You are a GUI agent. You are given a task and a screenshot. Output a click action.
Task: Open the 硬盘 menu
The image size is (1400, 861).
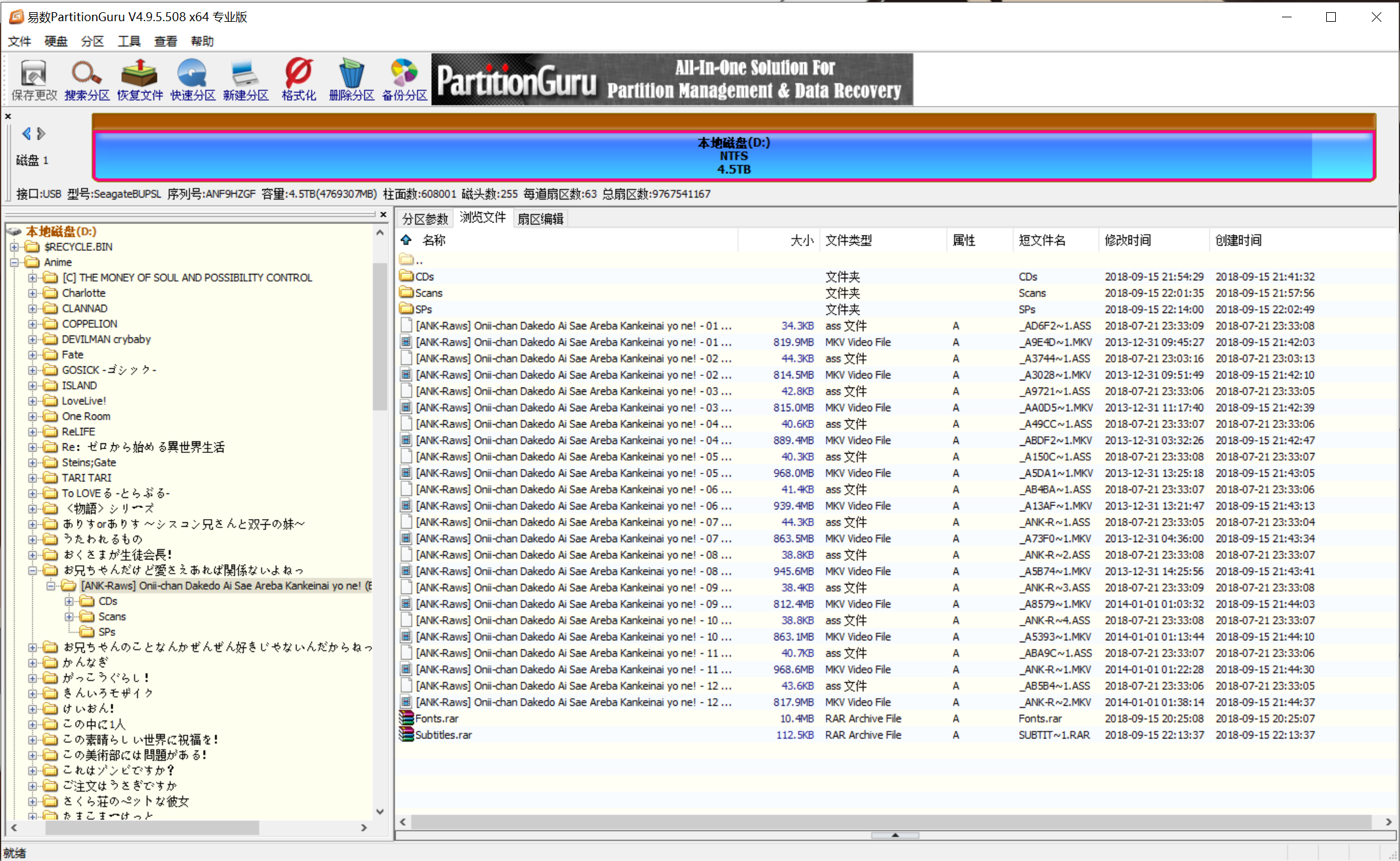click(x=56, y=41)
